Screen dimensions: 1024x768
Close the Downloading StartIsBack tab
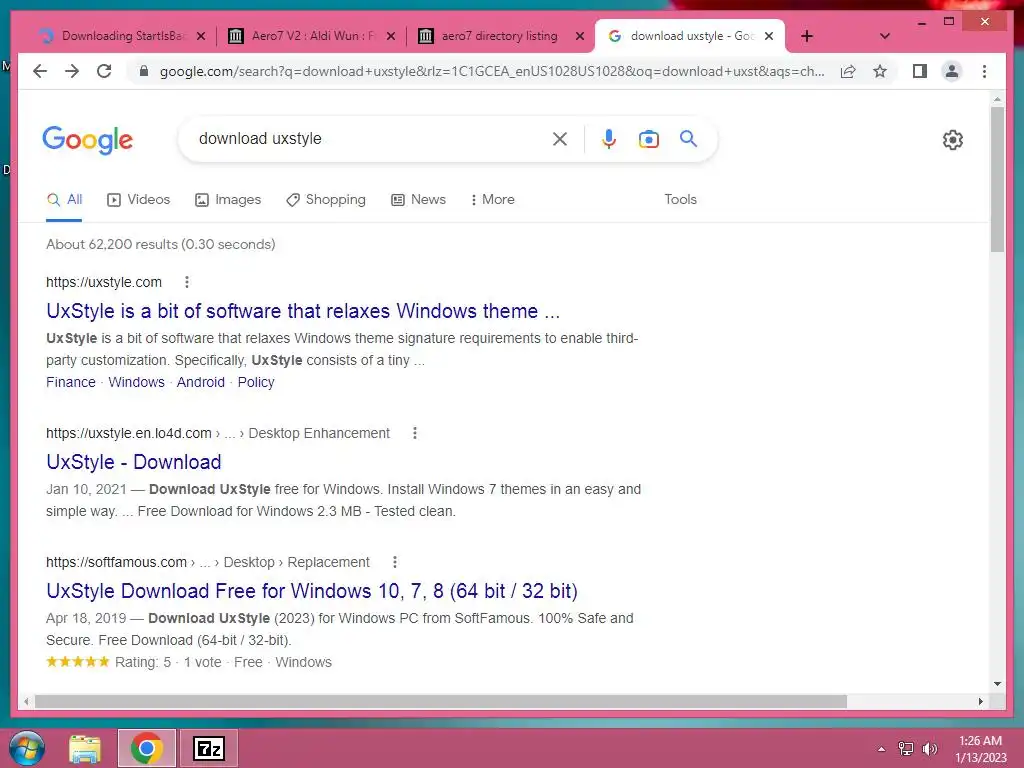coord(201,36)
